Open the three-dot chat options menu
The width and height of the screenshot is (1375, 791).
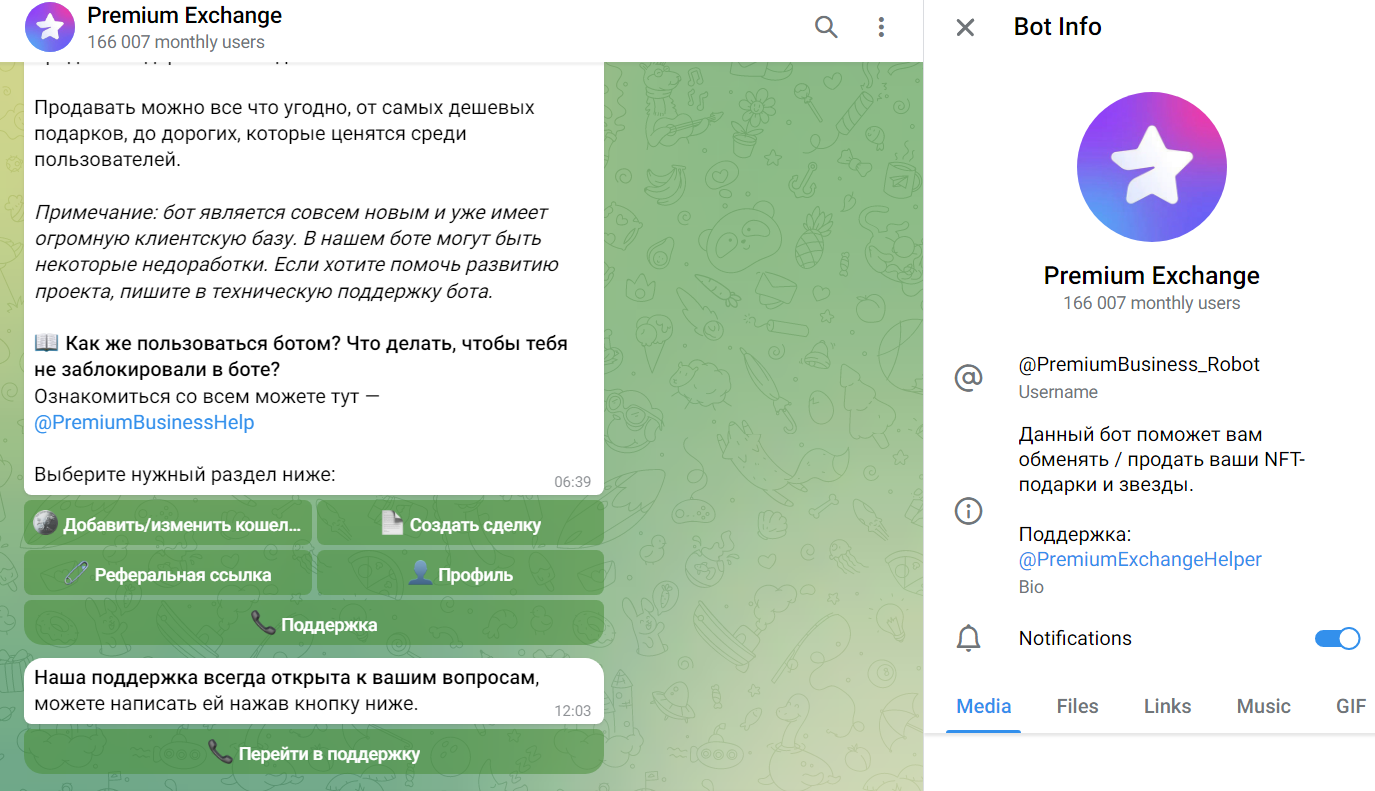point(881,27)
